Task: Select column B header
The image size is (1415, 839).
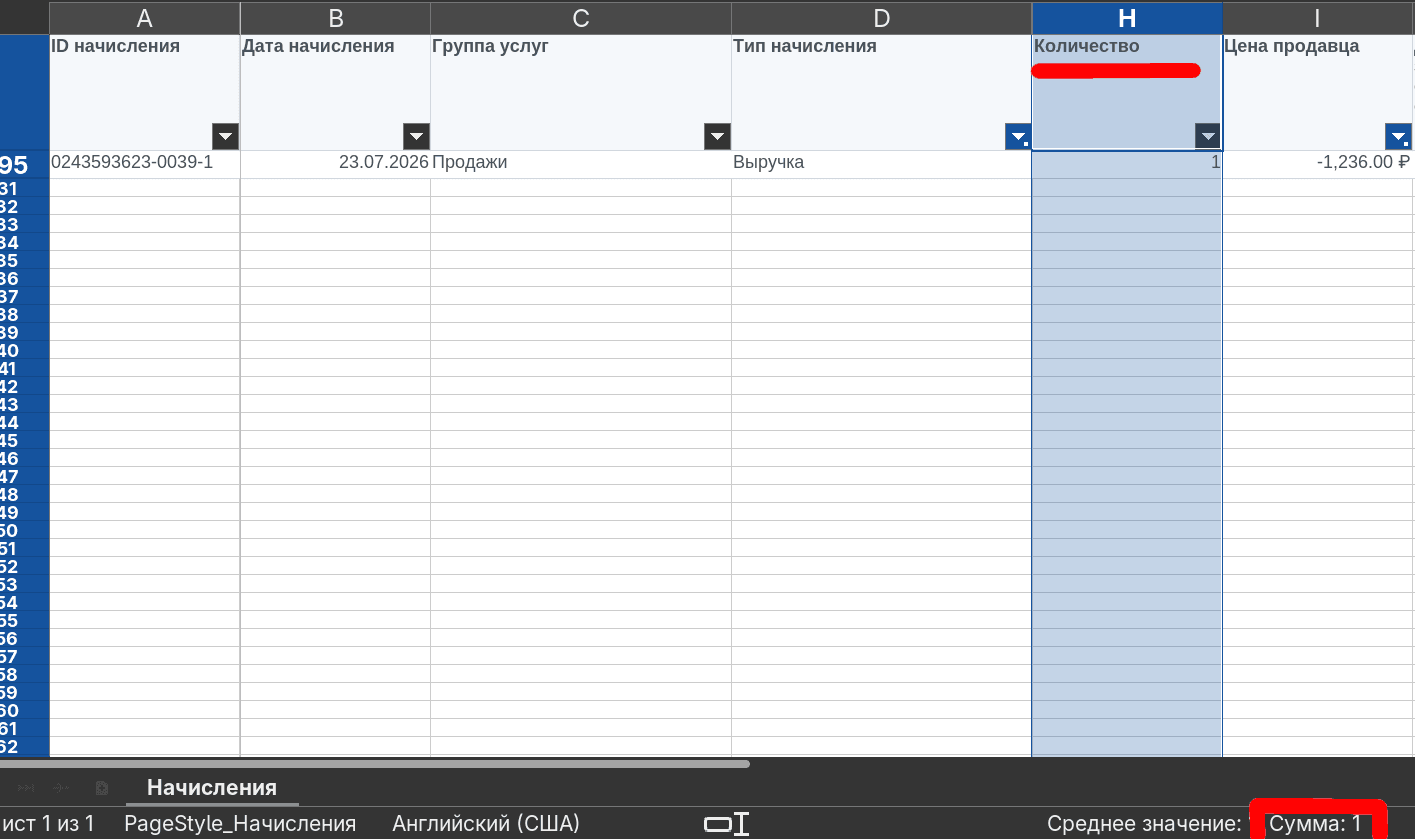Action: click(336, 18)
